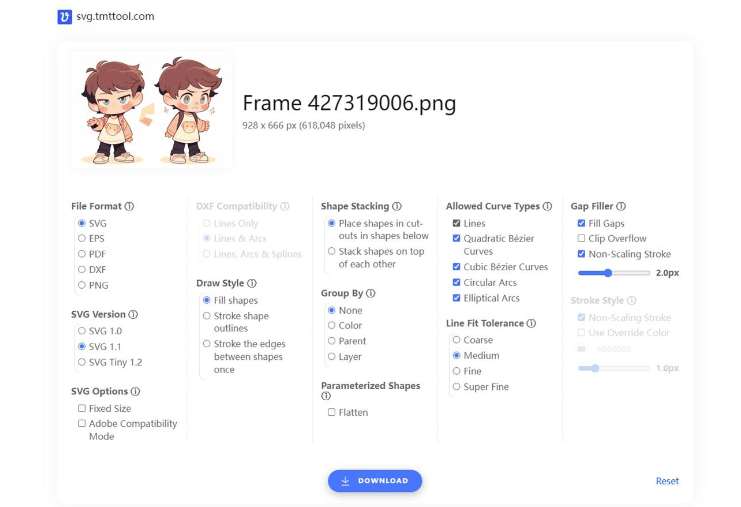Choose SVG 1.0 version

click(x=82, y=331)
